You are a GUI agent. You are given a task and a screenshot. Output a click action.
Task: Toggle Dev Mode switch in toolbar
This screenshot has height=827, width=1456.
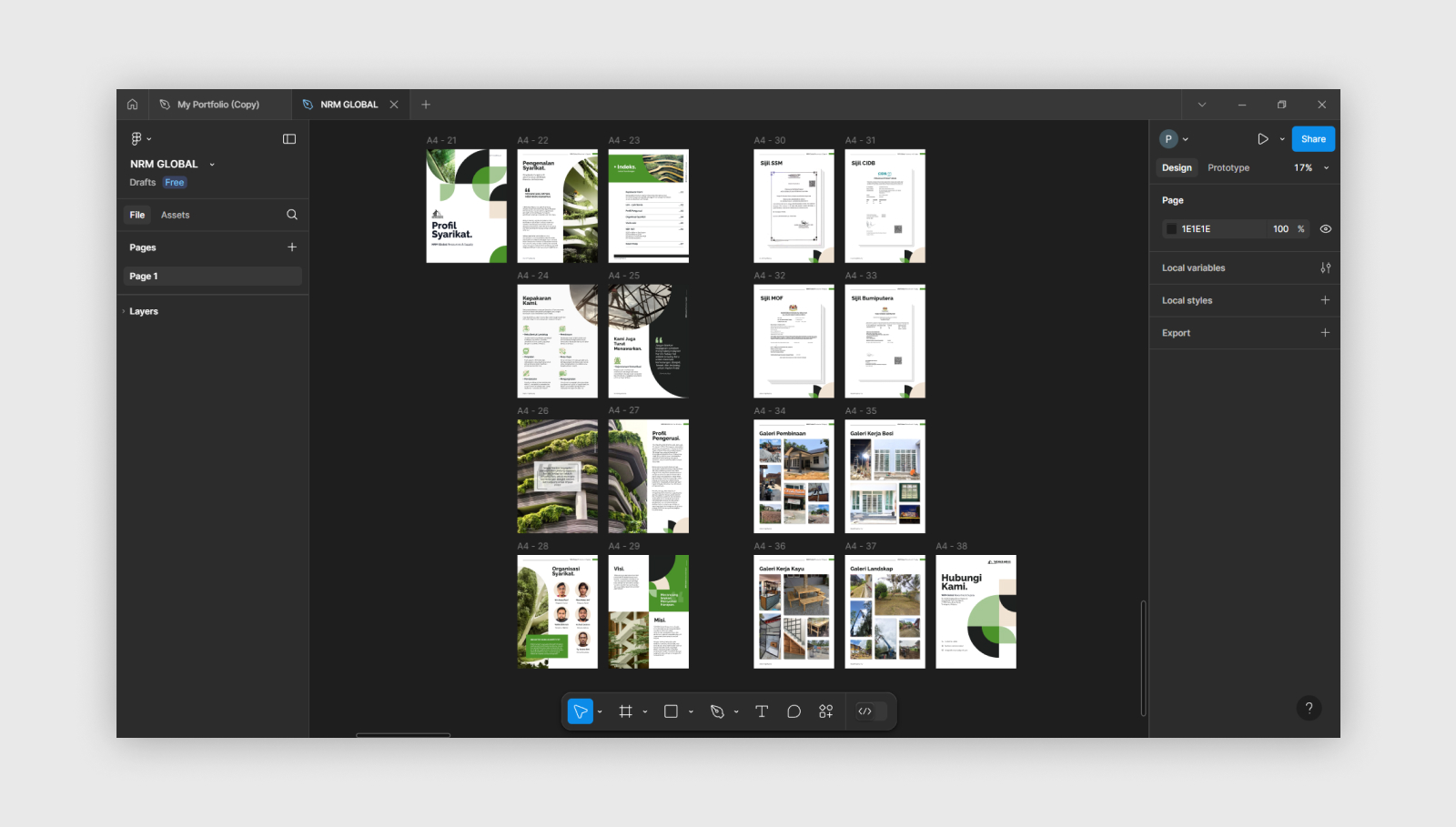[865, 711]
